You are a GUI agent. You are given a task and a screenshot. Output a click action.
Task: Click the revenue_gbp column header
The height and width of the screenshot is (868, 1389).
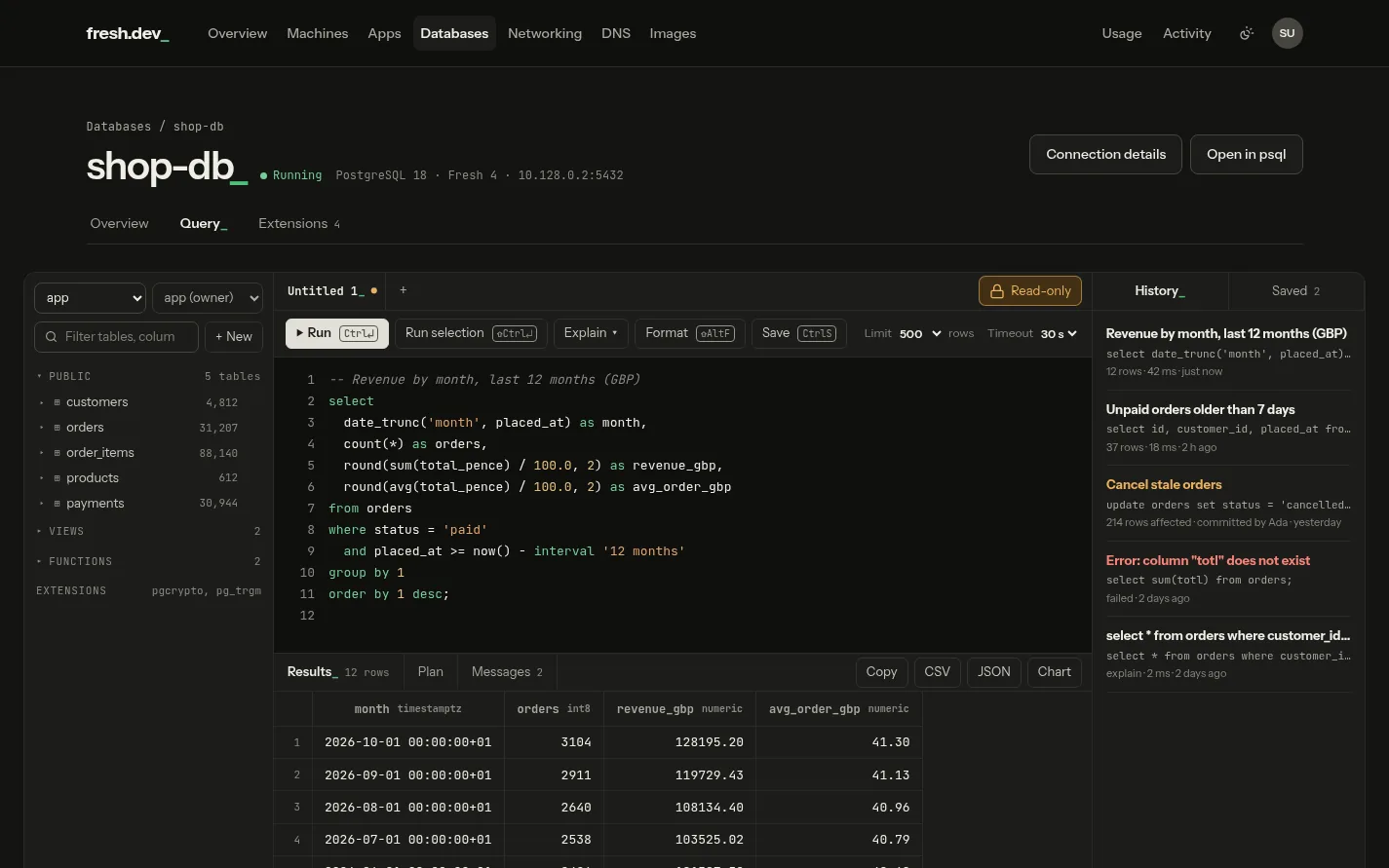(679, 709)
